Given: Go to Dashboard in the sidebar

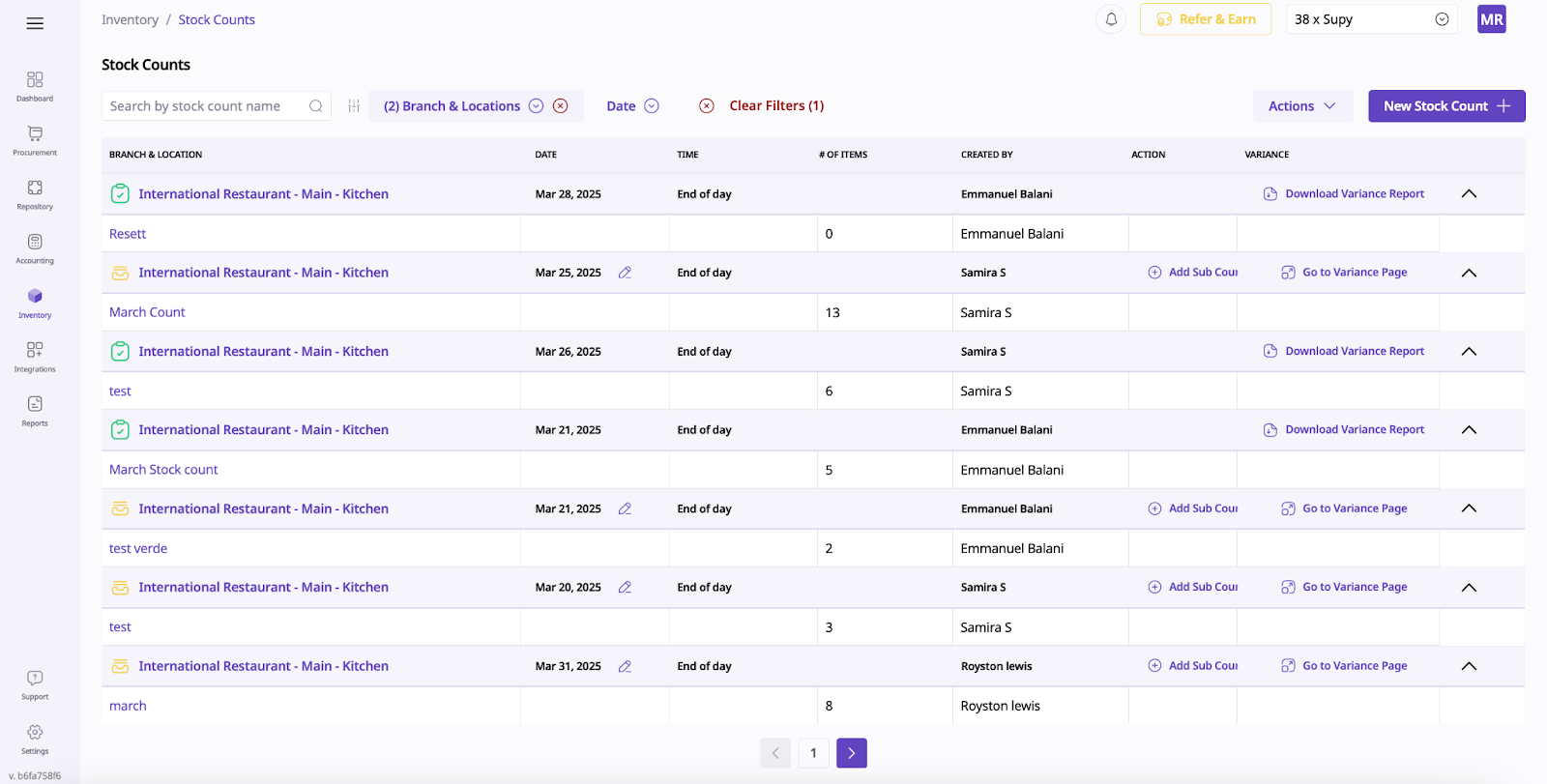Looking at the screenshot, I should (35, 86).
